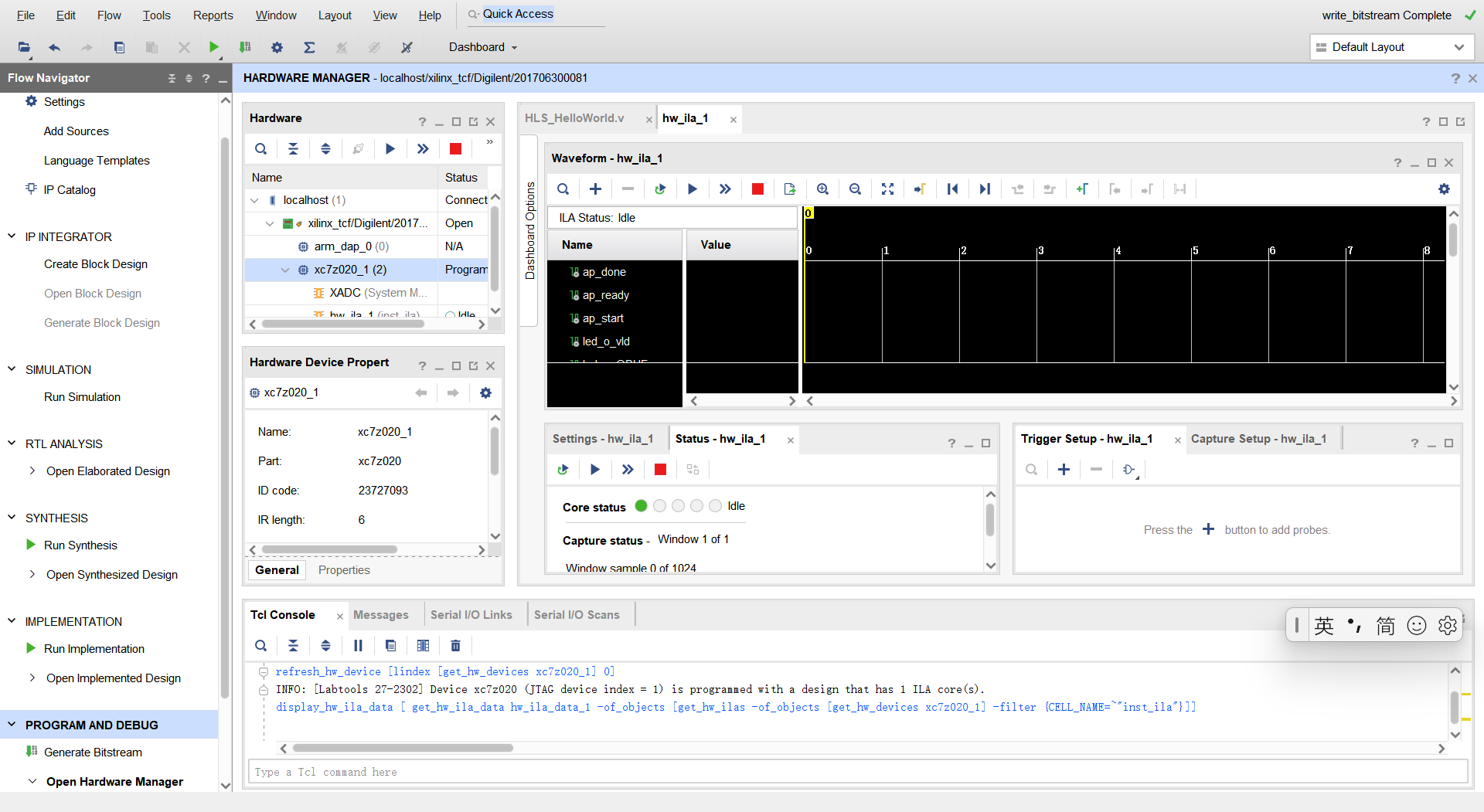Click Generate Bitstream in Flow Navigator

click(x=93, y=753)
